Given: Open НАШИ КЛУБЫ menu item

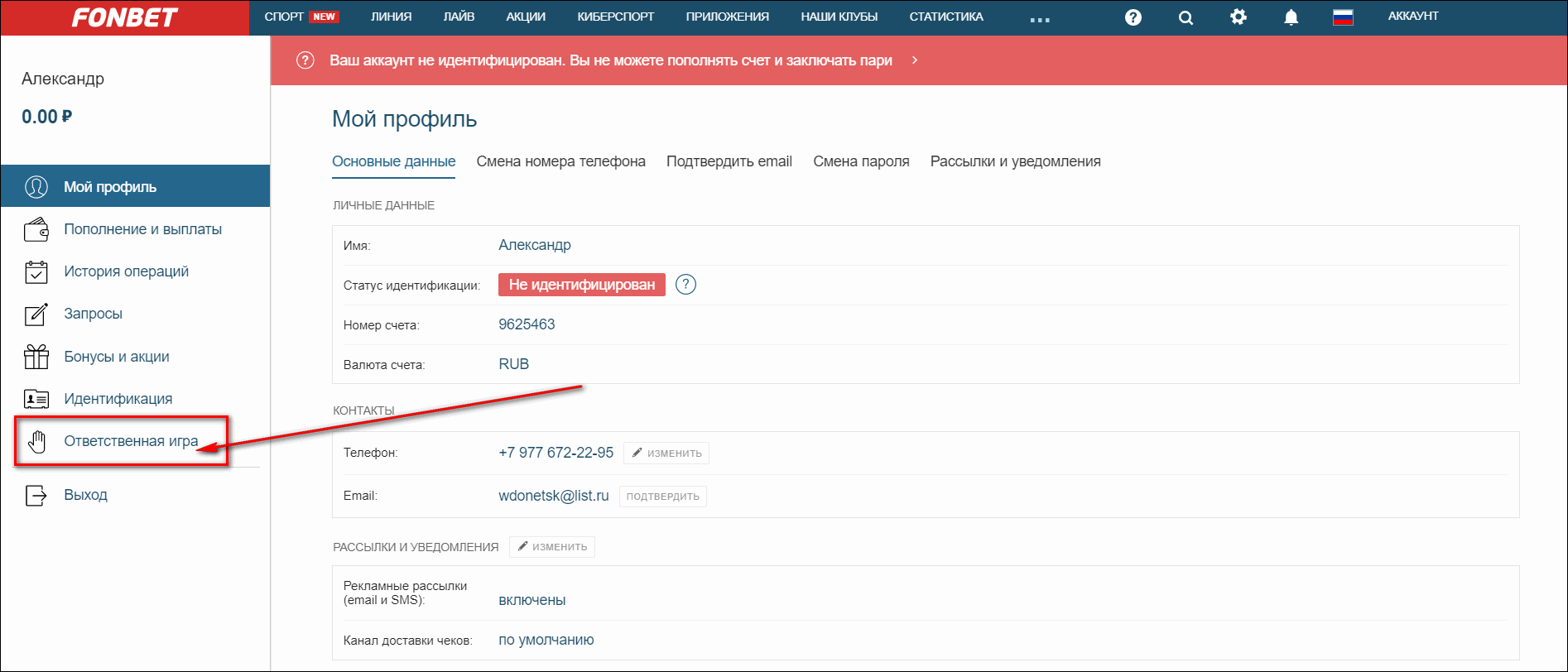Looking at the screenshot, I should [x=839, y=17].
